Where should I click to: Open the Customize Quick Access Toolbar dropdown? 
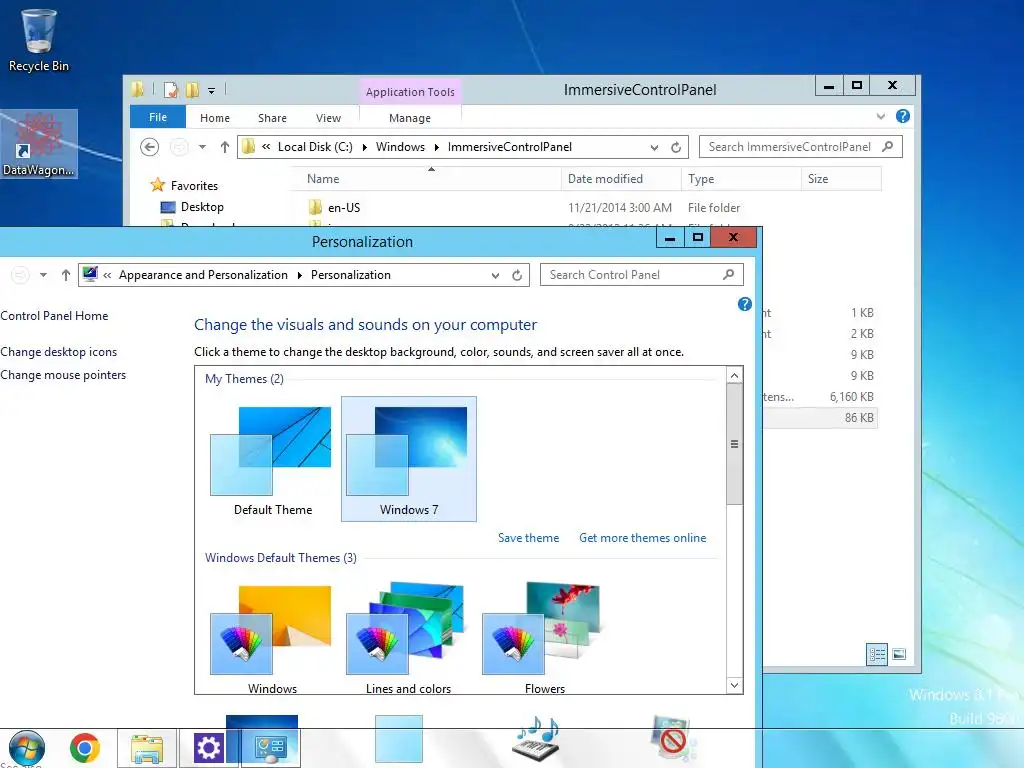coord(212,91)
